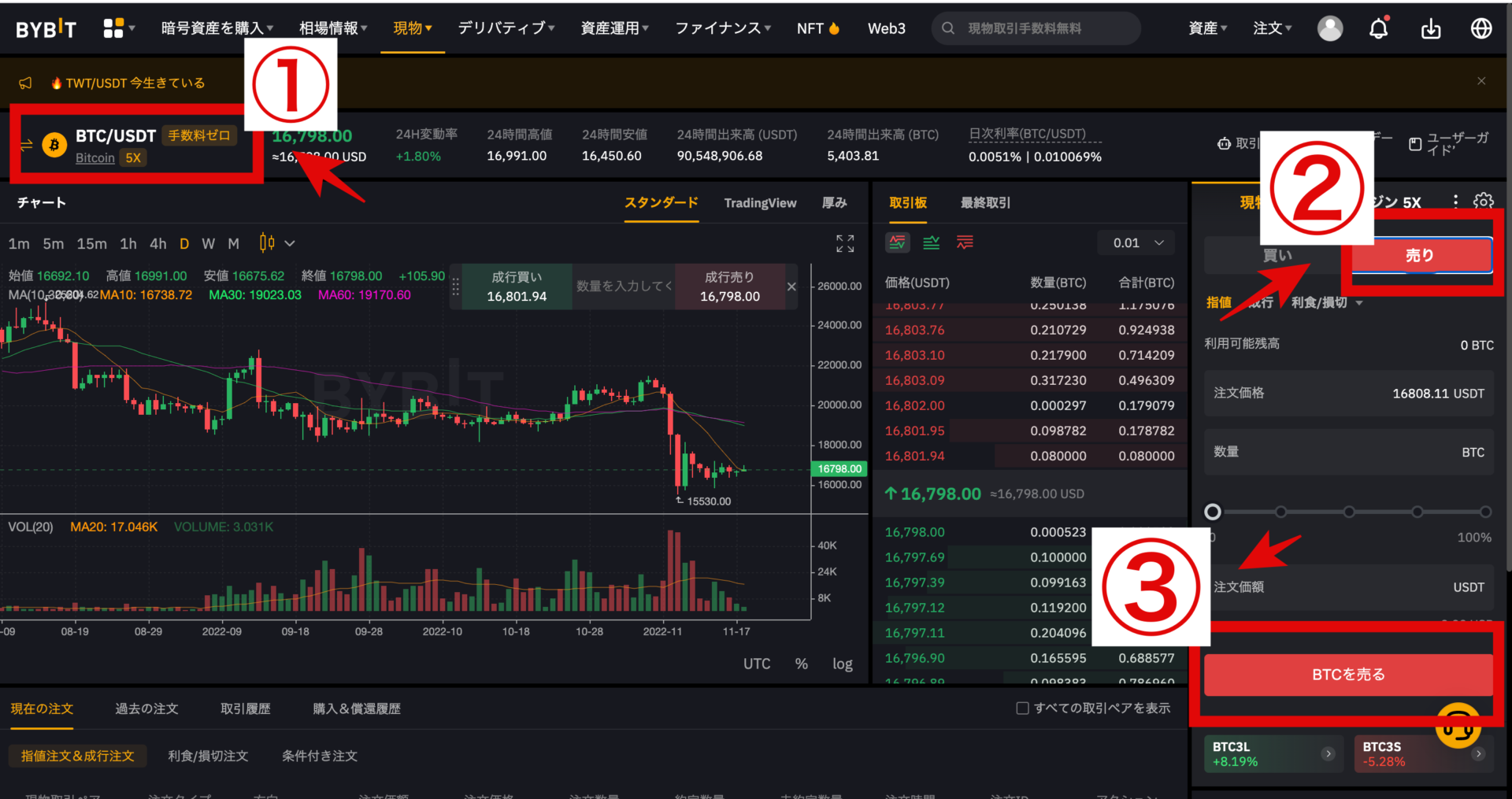This screenshot has width=1512, height=799.
Task: Open the 0.01 price grouping dropdown
Action: pos(1137,242)
